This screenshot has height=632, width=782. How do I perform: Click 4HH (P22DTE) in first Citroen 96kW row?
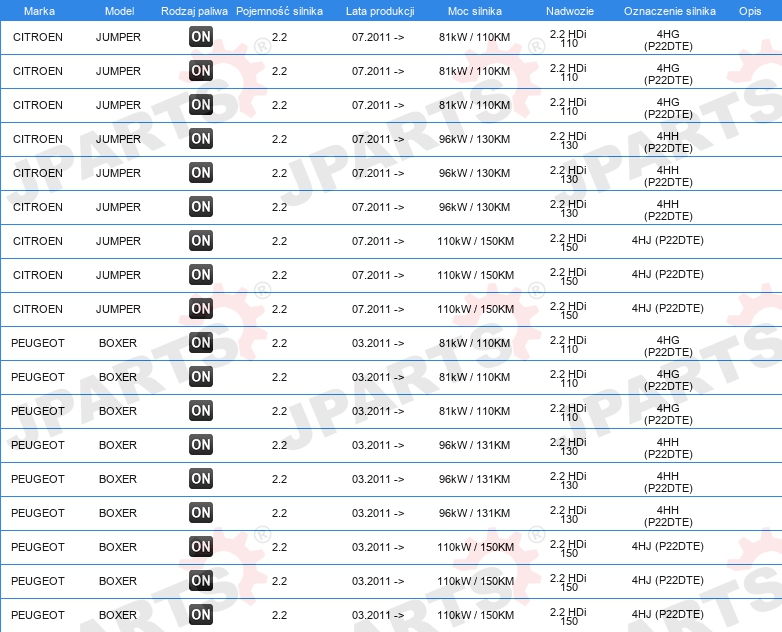[x=668, y=142]
